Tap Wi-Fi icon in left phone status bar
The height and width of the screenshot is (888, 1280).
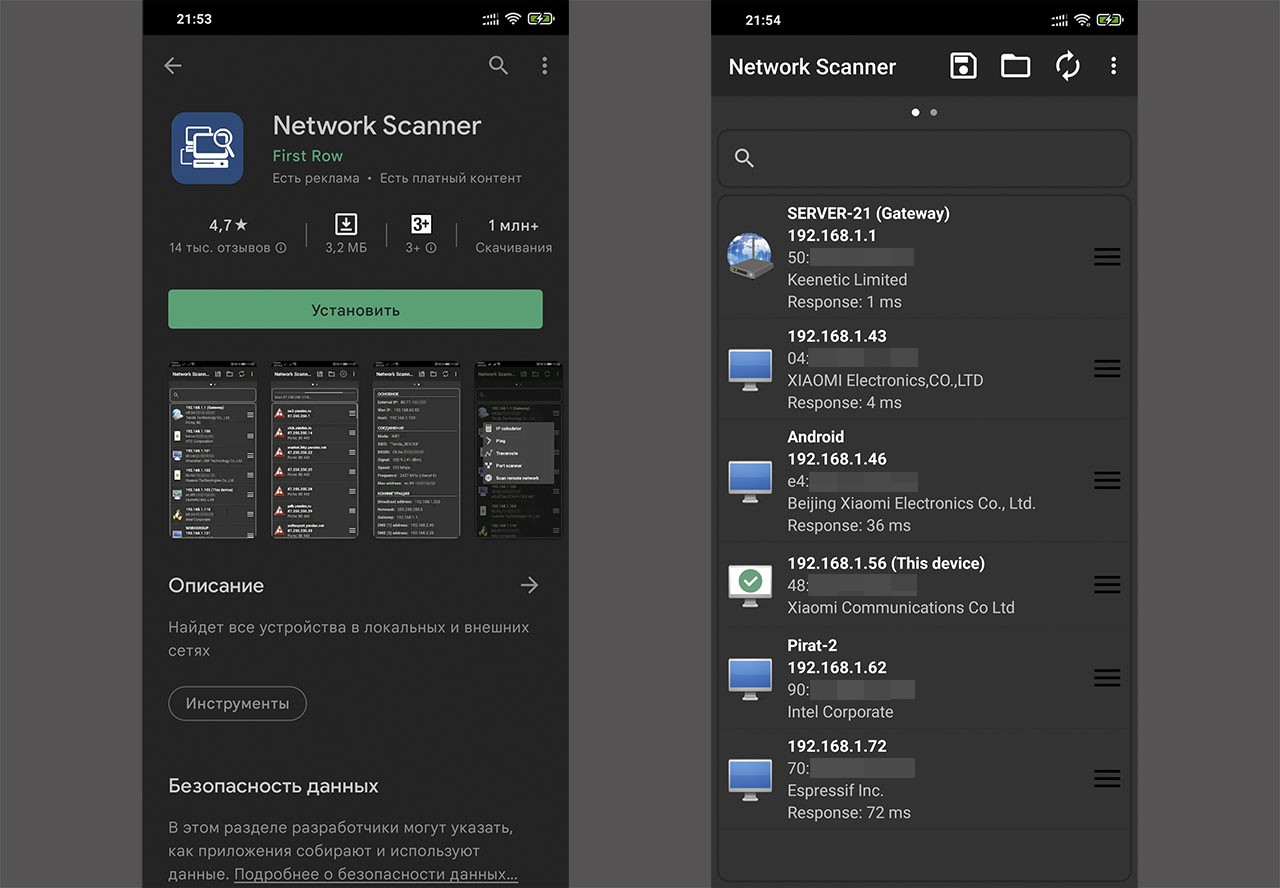pyautogui.click(x=513, y=19)
